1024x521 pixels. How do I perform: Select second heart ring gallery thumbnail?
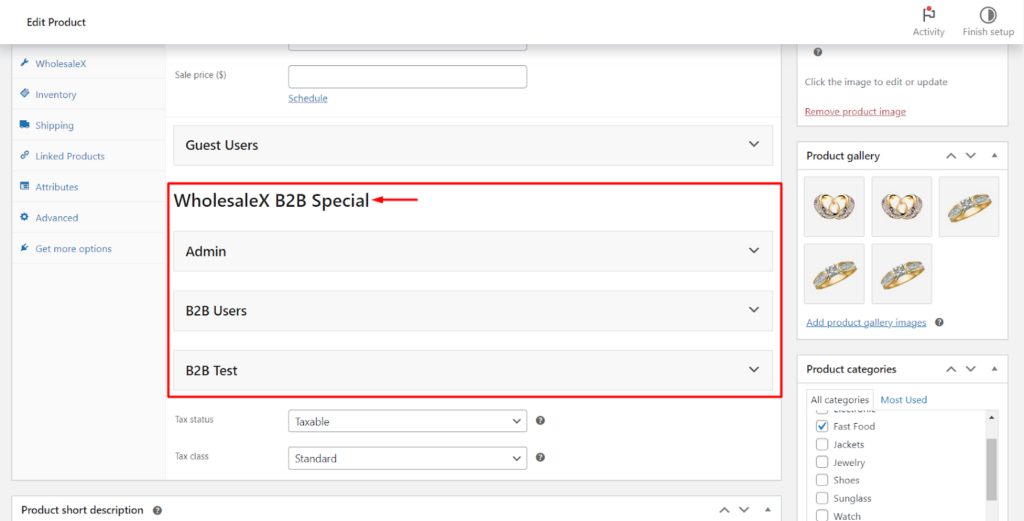click(x=901, y=206)
